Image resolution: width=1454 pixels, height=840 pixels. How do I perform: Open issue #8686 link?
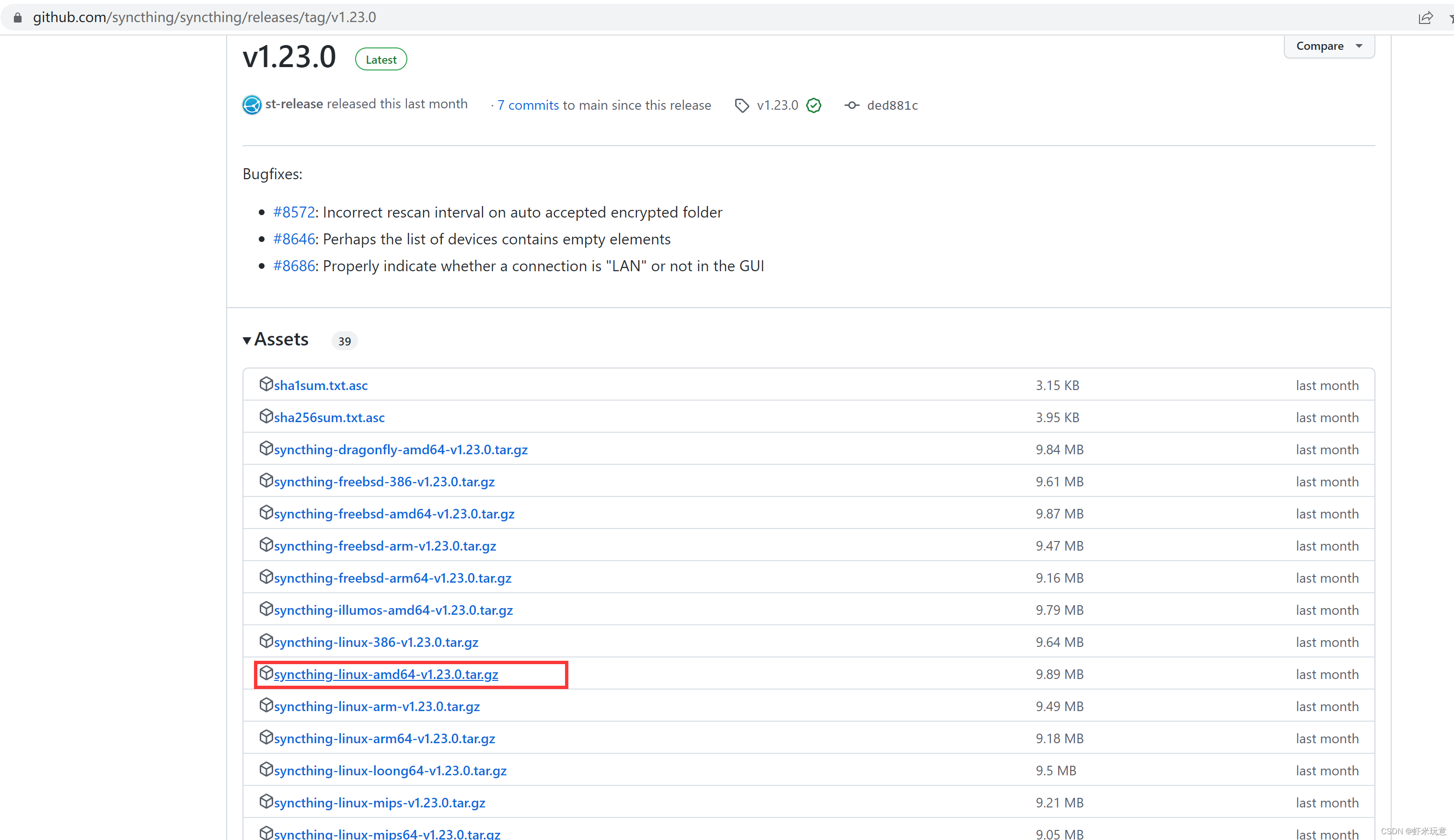click(294, 266)
